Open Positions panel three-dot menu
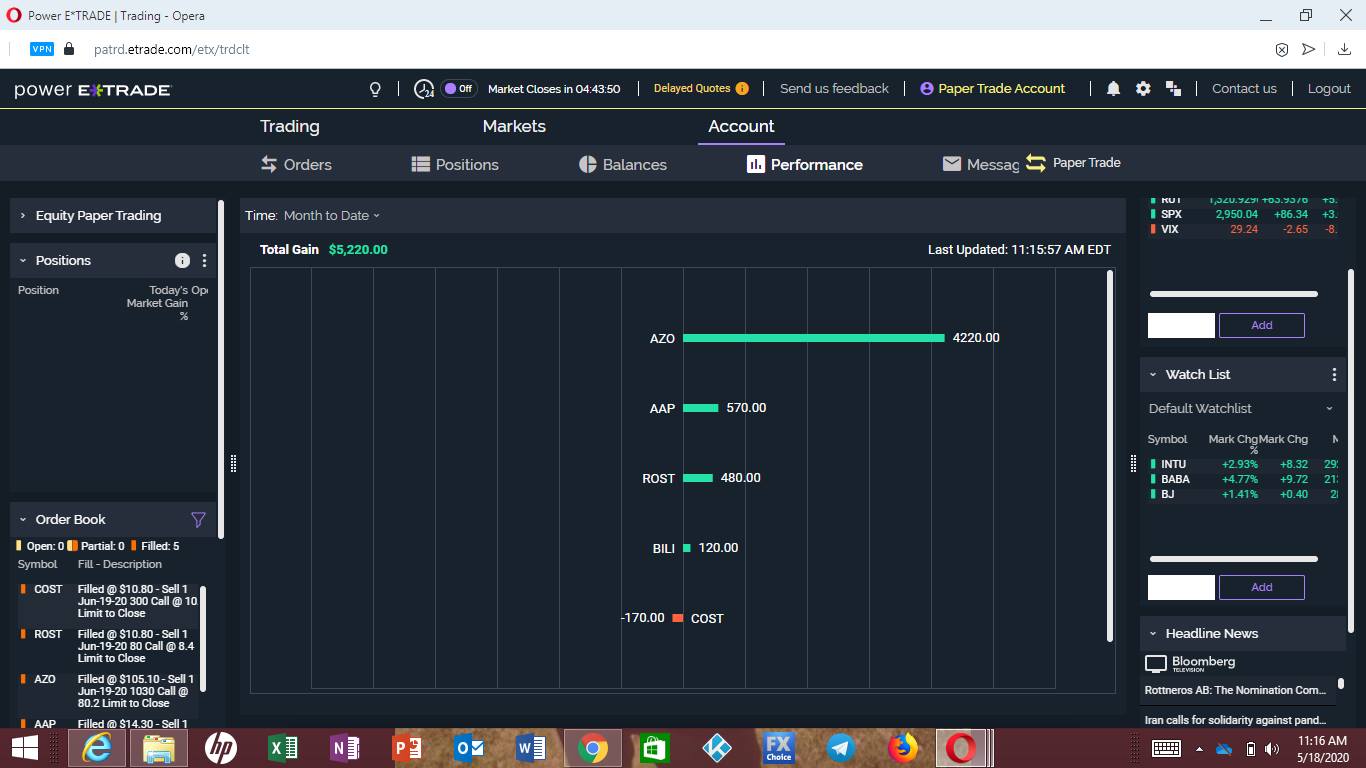This screenshot has width=1366, height=768. (204, 260)
